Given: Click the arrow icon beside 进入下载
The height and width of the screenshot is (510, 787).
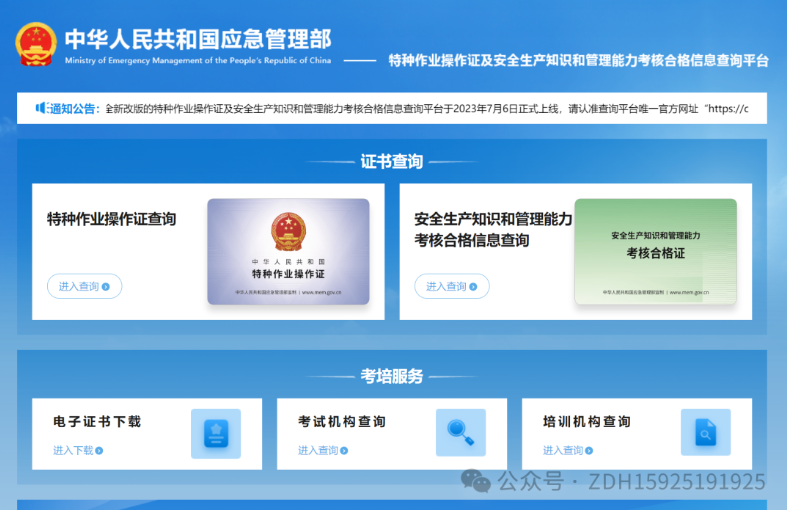Looking at the screenshot, I should click(99, 451).
